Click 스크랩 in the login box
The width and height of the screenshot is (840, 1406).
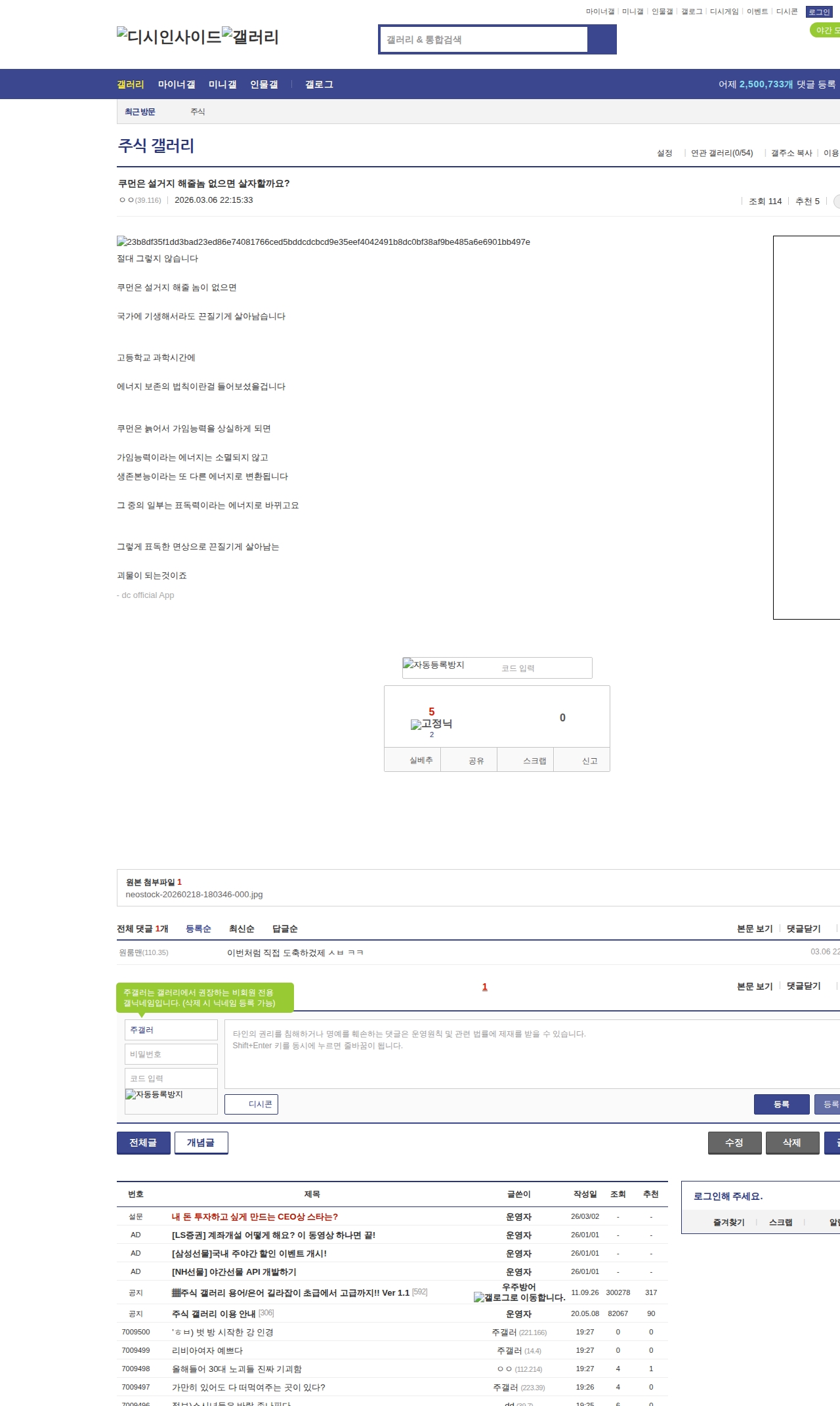(781, 1223)
